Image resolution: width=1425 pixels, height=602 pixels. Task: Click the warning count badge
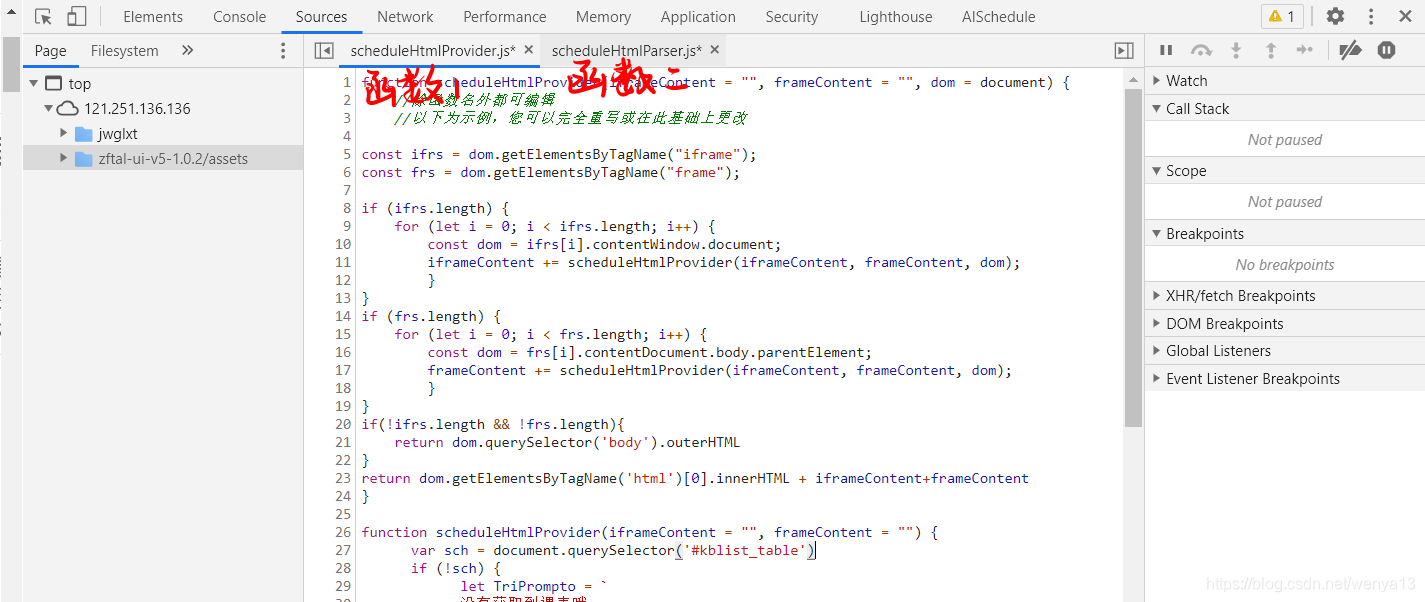coord(1282,16)
